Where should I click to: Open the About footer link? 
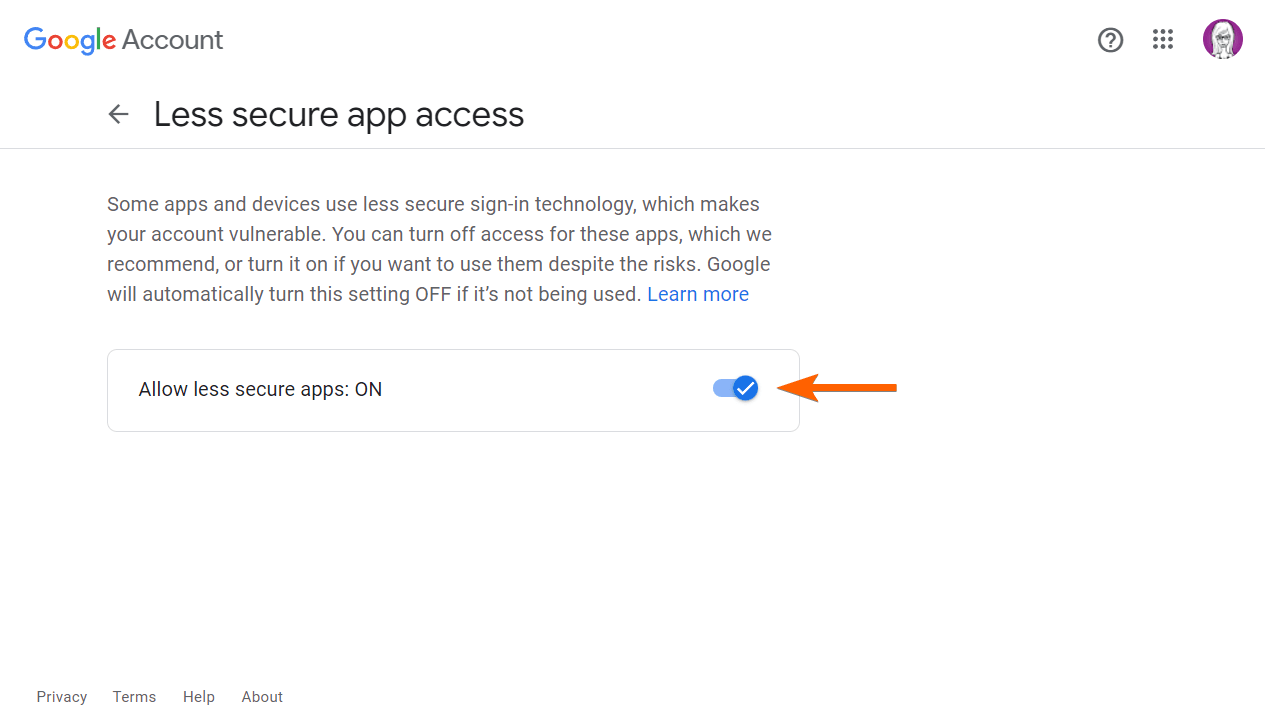[x=262, y=697]
